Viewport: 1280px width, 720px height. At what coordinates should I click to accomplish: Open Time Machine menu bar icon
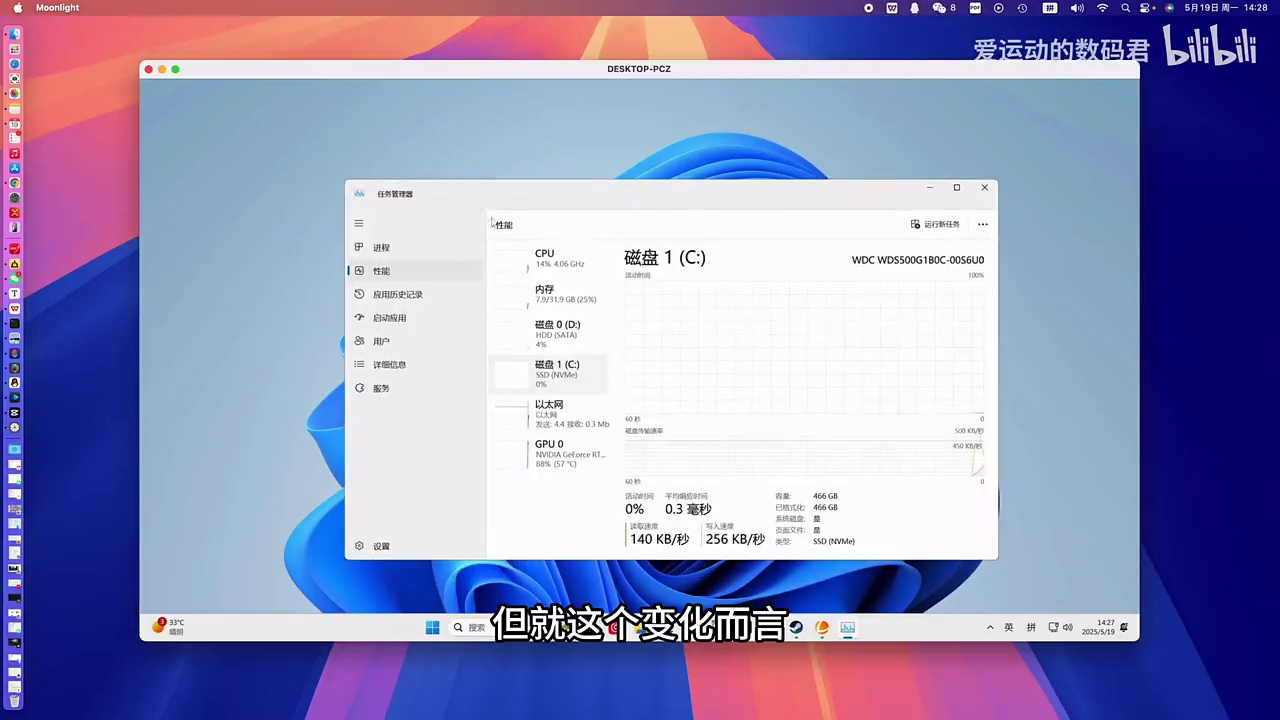click(1022, 8)
